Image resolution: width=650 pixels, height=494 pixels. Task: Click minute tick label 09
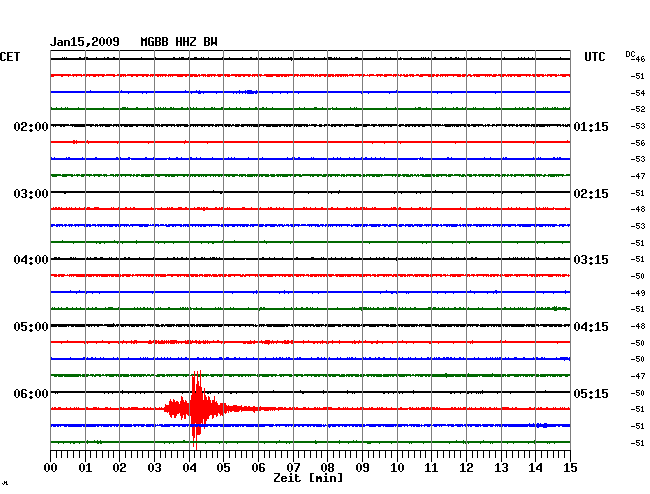pos(362,467)
